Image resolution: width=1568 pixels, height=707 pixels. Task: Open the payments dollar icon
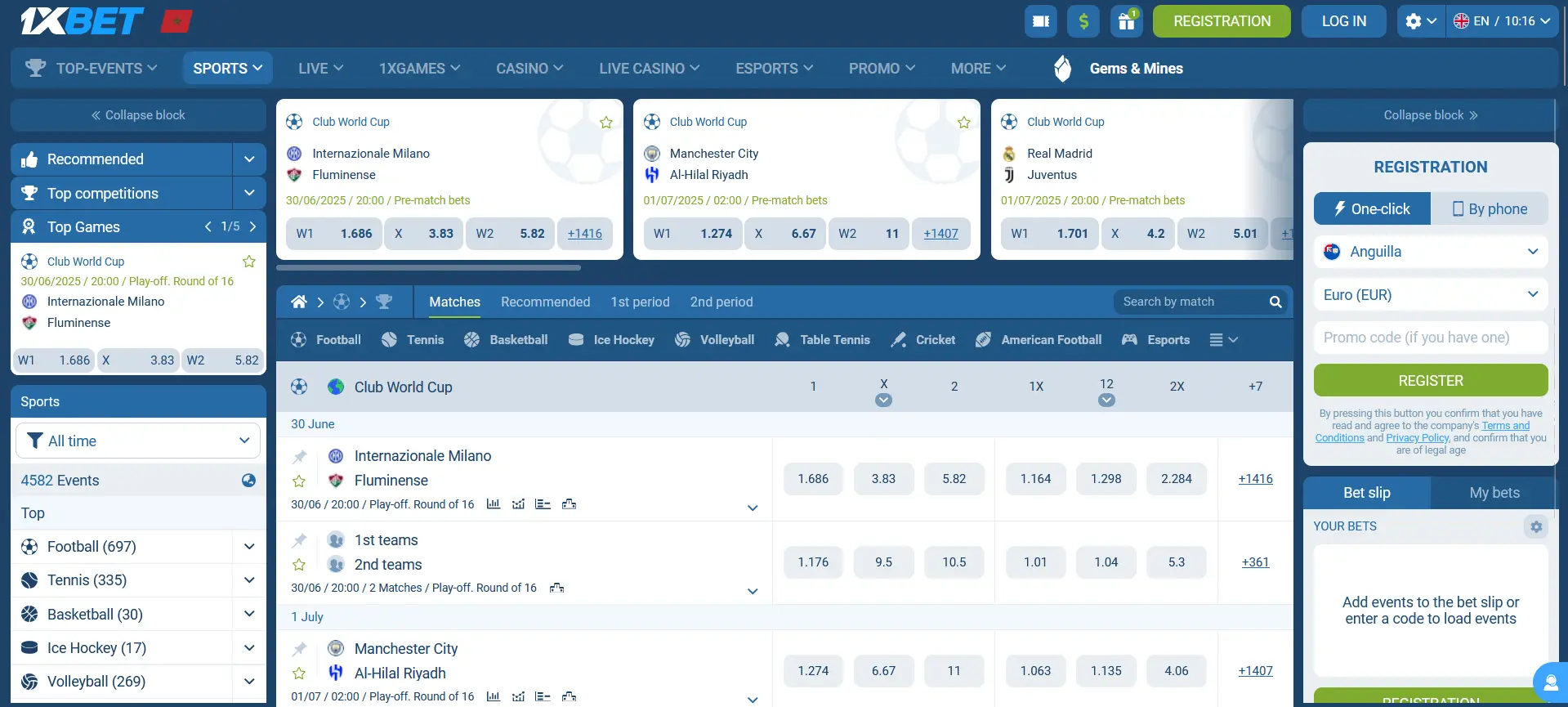pyautogui.click(x=1083, y=21)
